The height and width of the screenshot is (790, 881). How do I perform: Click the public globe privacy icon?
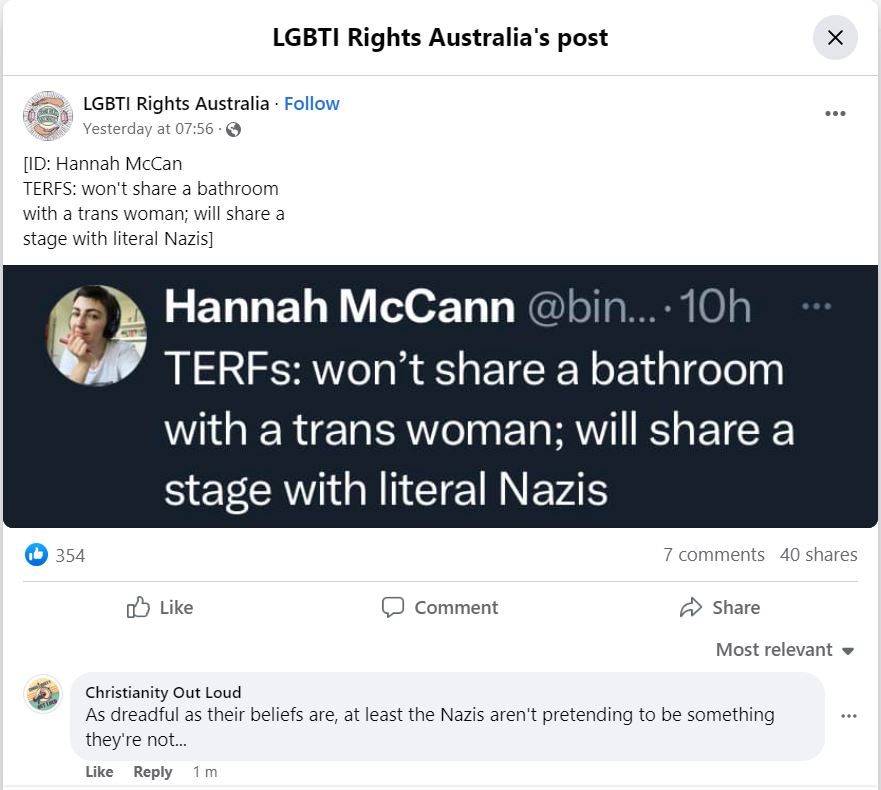coord(233,130)
